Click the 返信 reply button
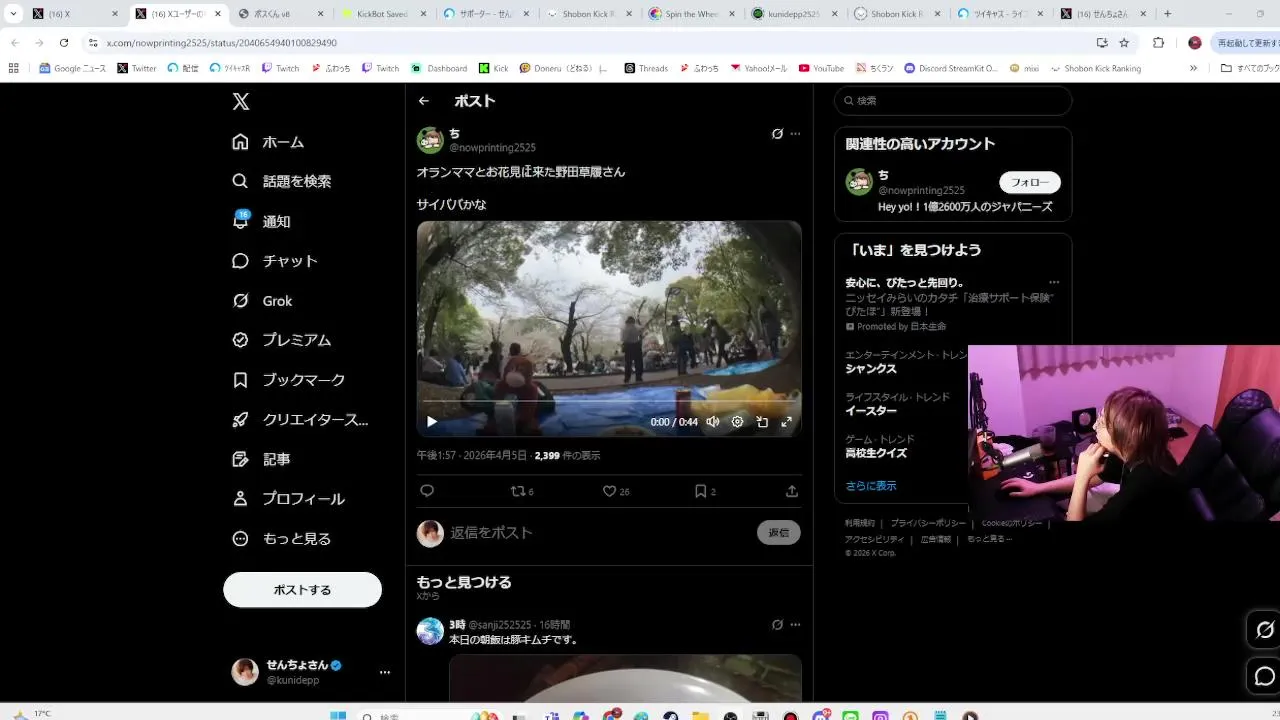 coord(779,533)
